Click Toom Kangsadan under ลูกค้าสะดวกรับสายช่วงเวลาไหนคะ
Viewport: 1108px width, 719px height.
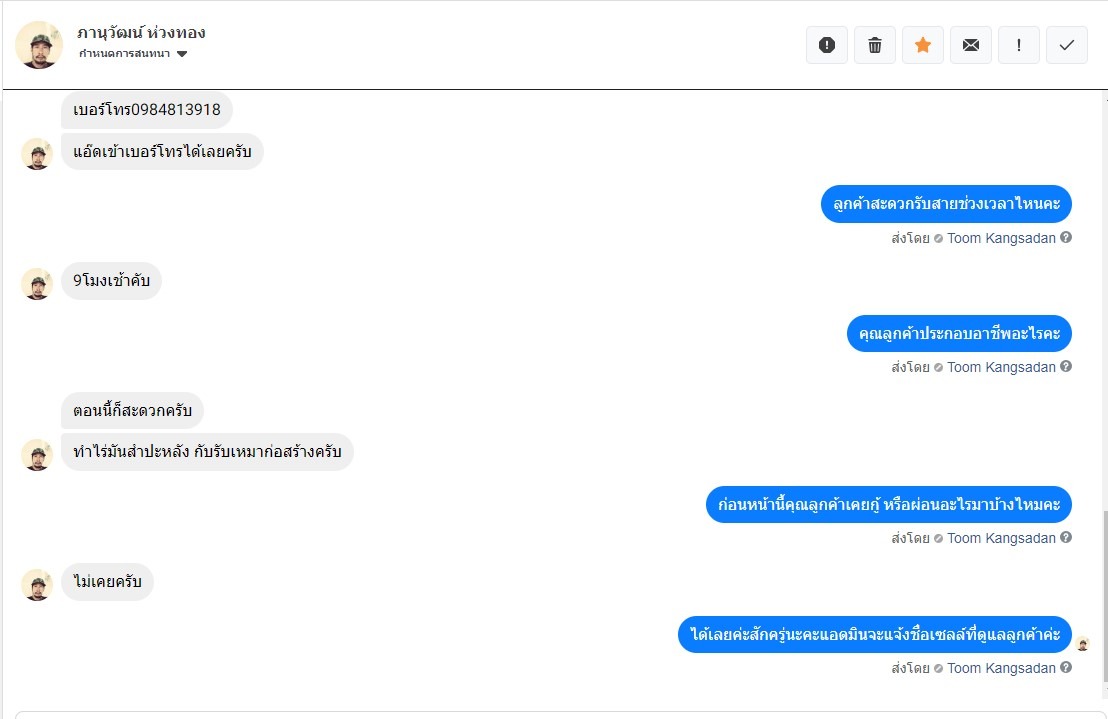point(1001,238)
